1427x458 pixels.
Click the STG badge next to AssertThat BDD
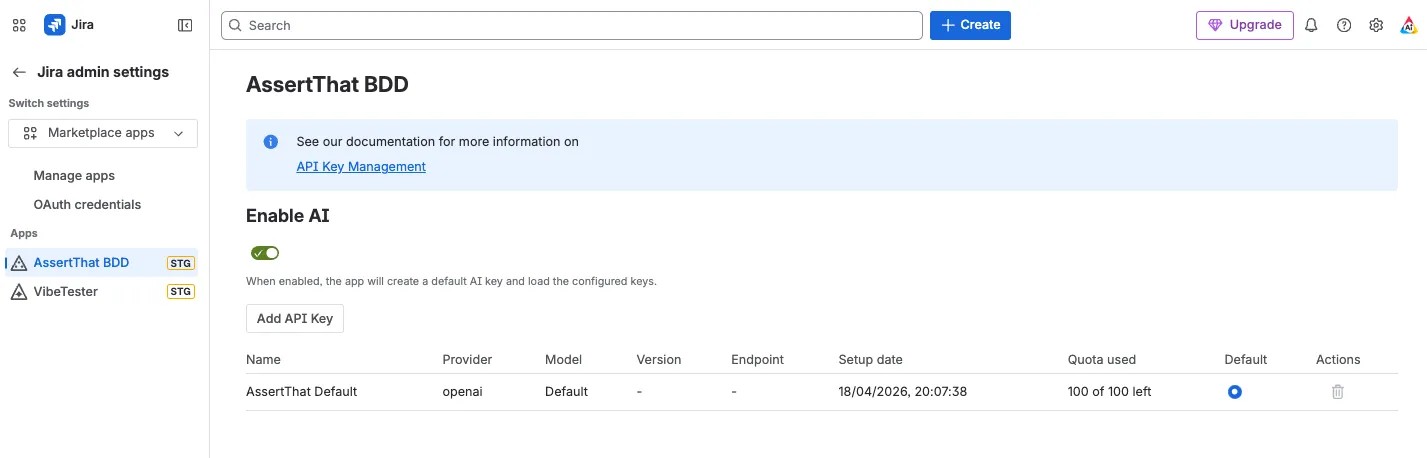[x=181, y=263]
